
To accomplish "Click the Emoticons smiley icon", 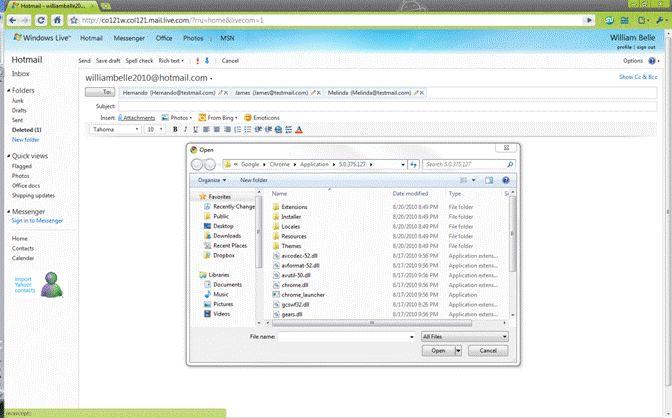I will [248, 117].
